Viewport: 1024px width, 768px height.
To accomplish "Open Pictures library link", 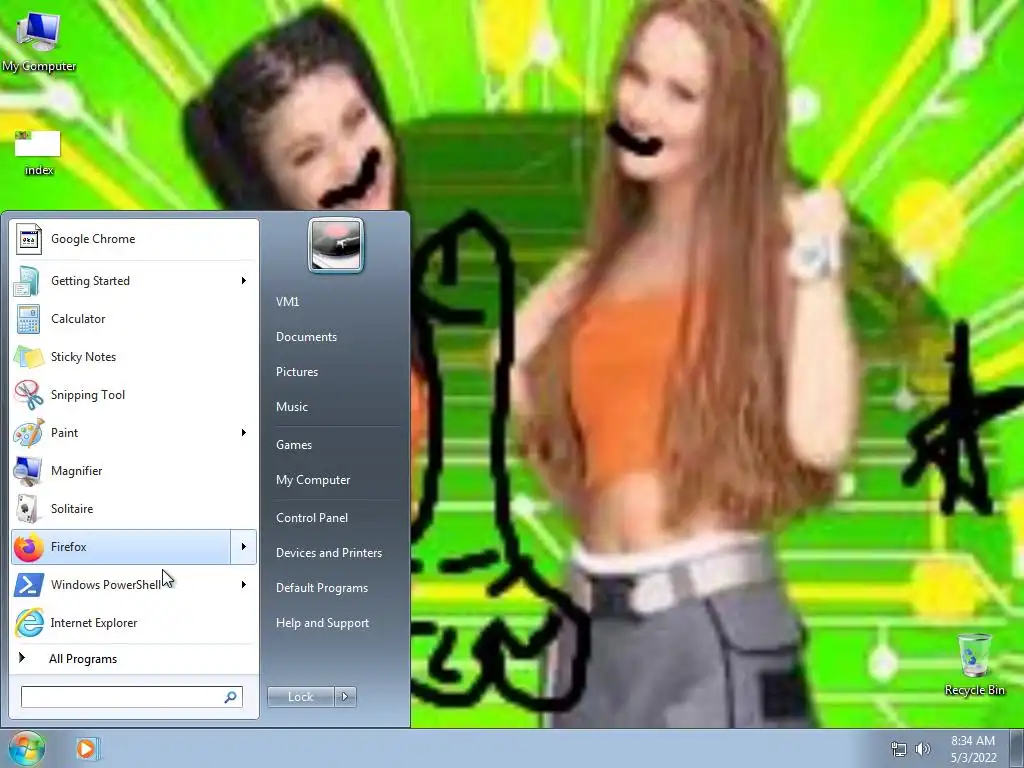I will tap(297, 372).
